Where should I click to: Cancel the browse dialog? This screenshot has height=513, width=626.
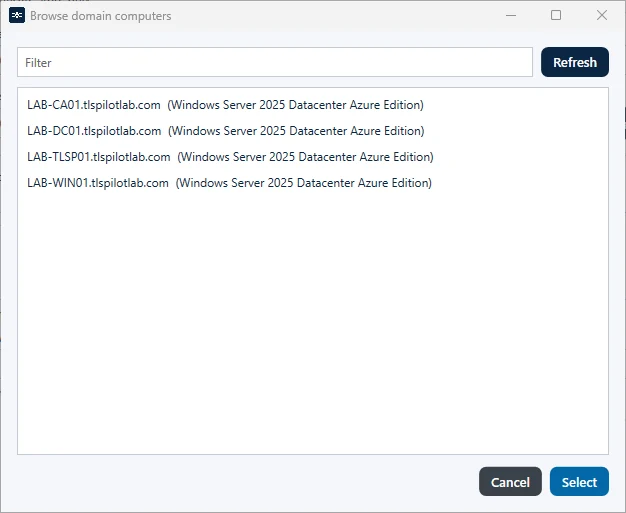[510, 482]
